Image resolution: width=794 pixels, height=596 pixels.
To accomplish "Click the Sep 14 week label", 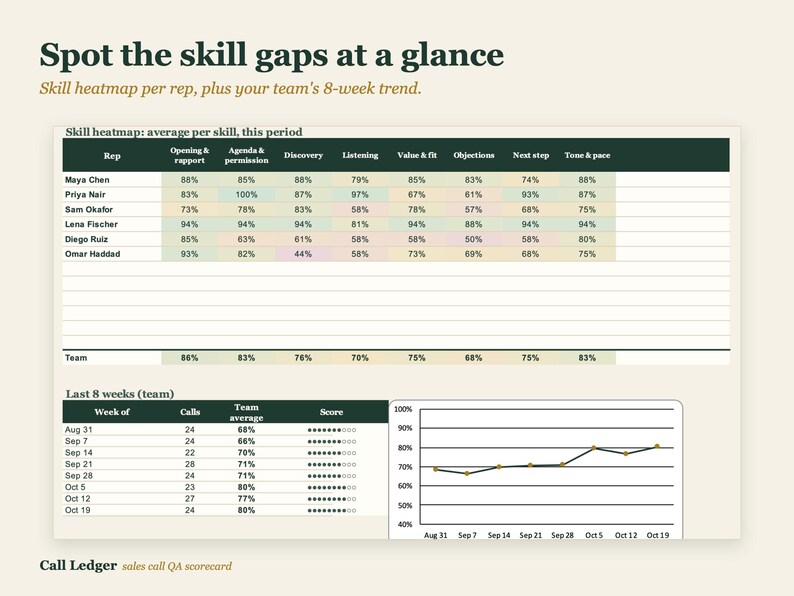I will (78, 453).
